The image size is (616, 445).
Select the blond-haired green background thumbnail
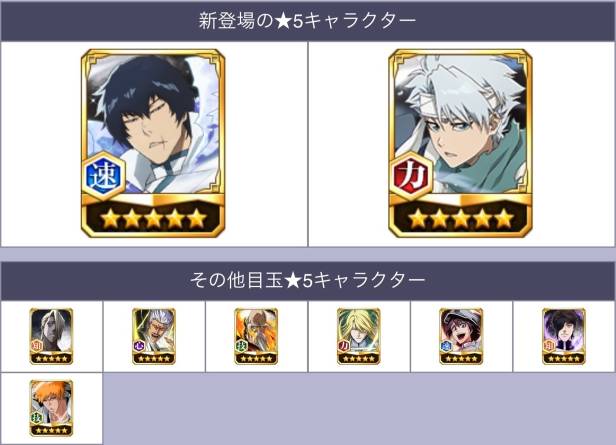point(359,336)
